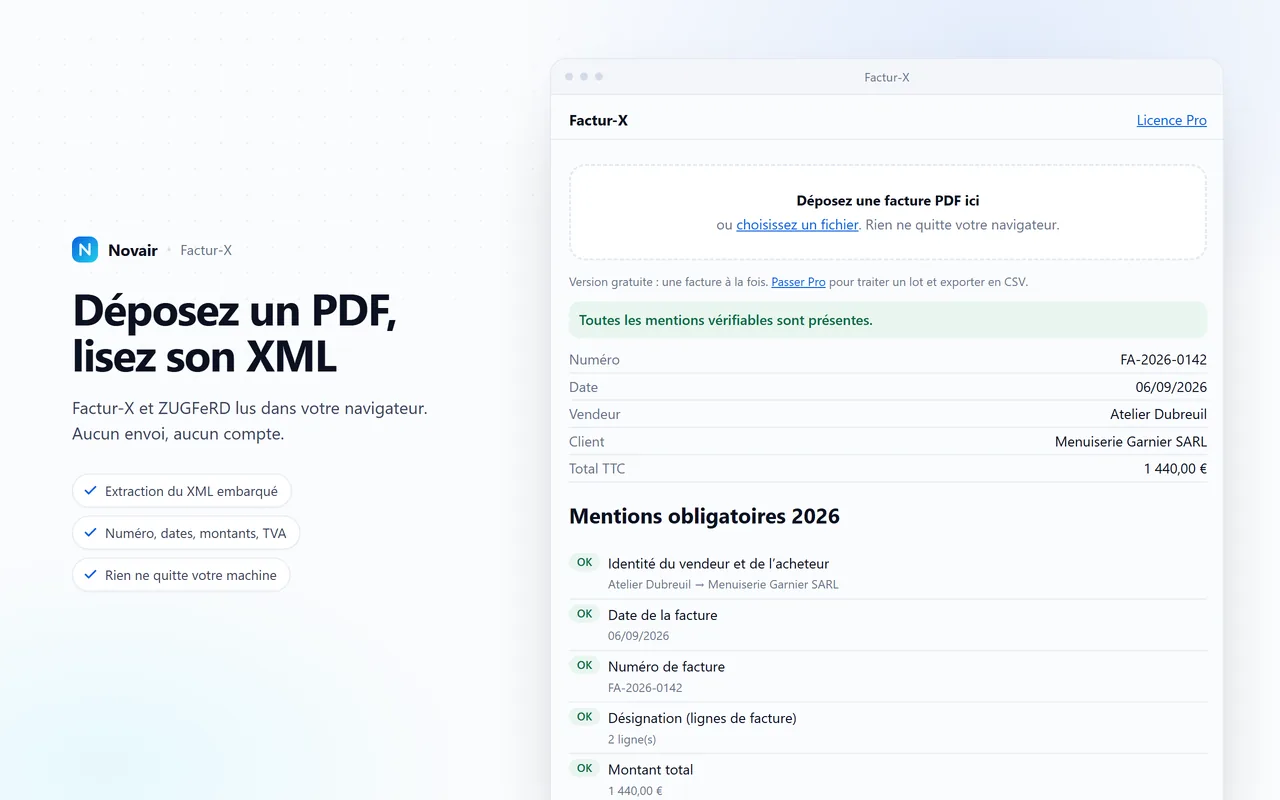Click the Novair brand name

(x=133, y=251)
